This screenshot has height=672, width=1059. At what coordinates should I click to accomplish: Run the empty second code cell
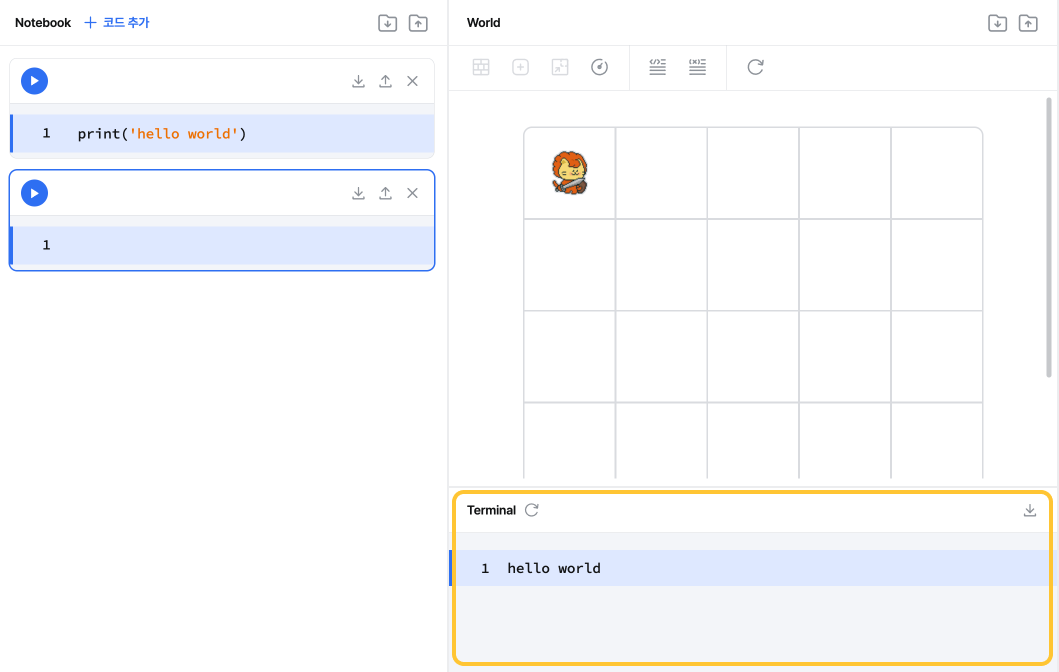(34, 193)
